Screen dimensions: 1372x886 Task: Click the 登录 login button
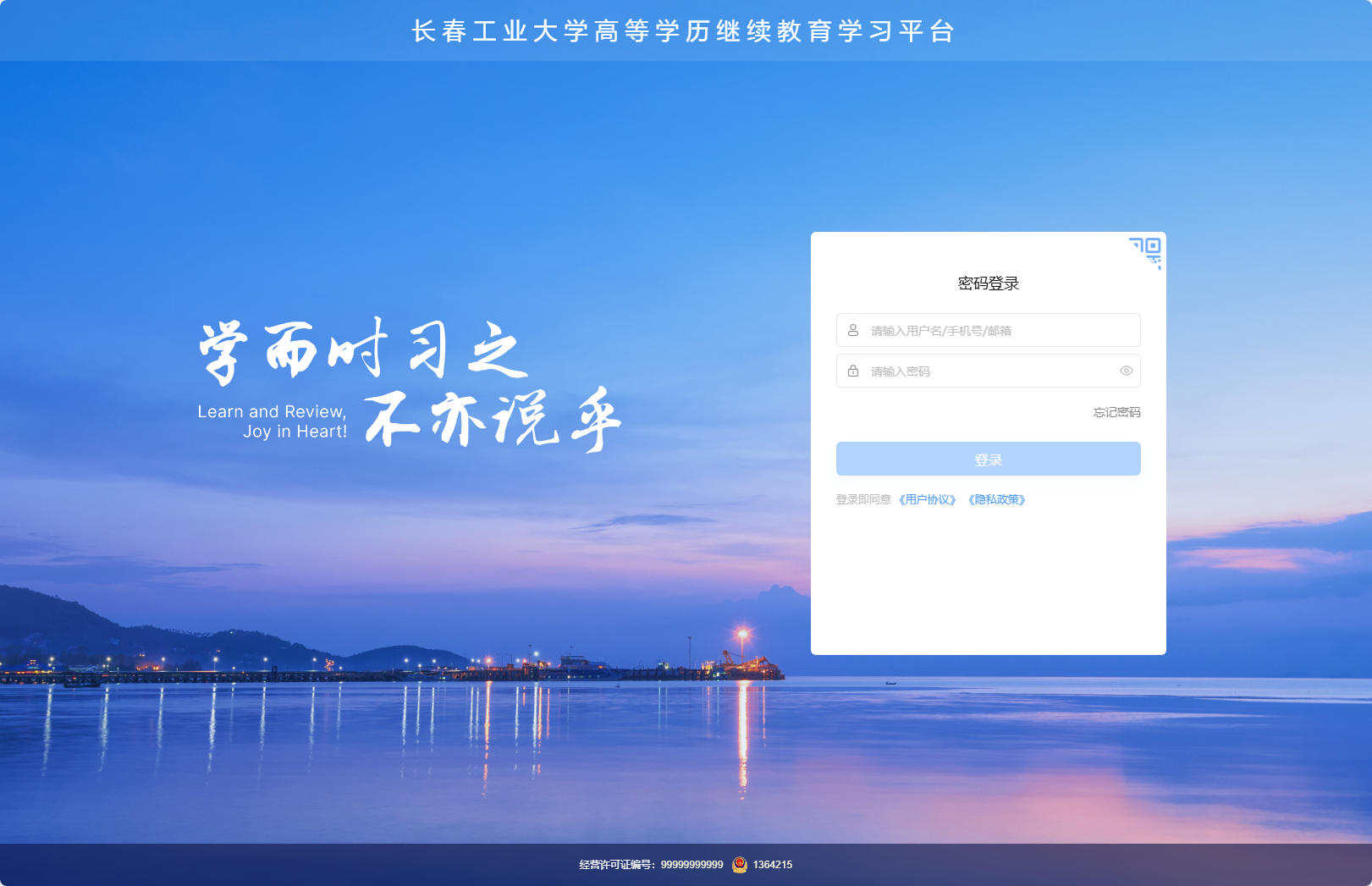(989, 459)
